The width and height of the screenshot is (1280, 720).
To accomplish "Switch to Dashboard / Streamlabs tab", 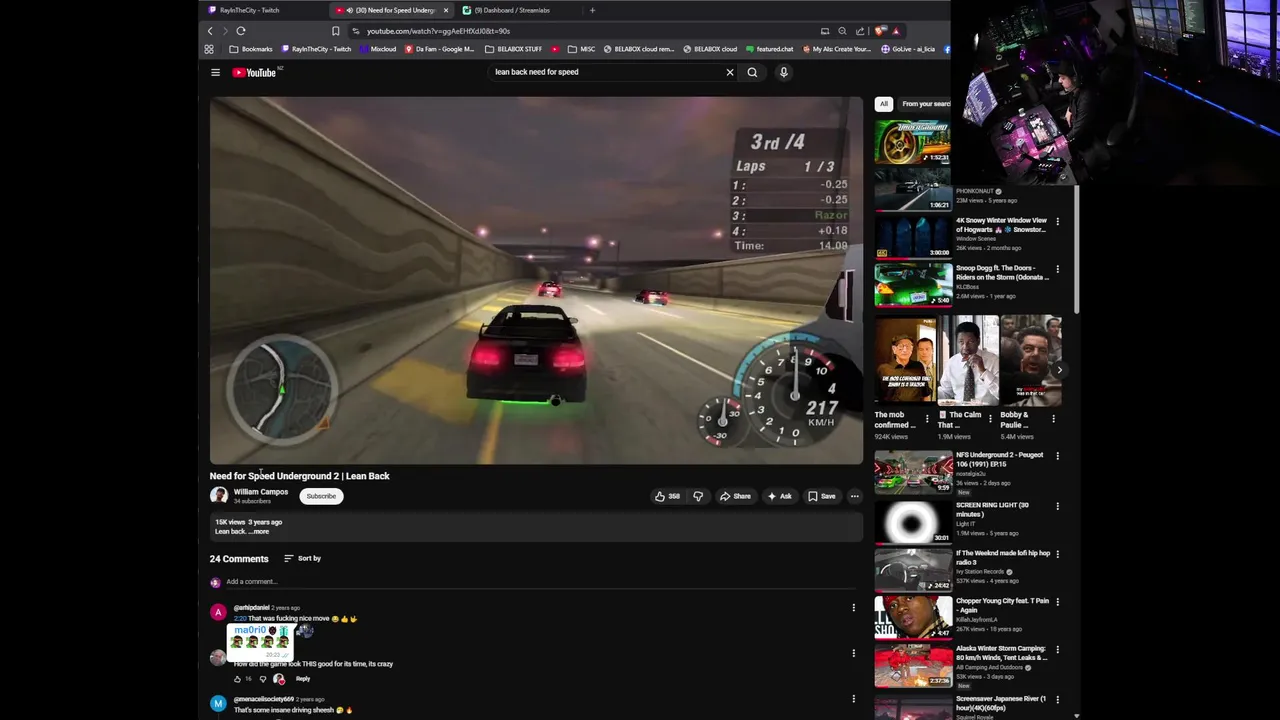I will [515, 10].
